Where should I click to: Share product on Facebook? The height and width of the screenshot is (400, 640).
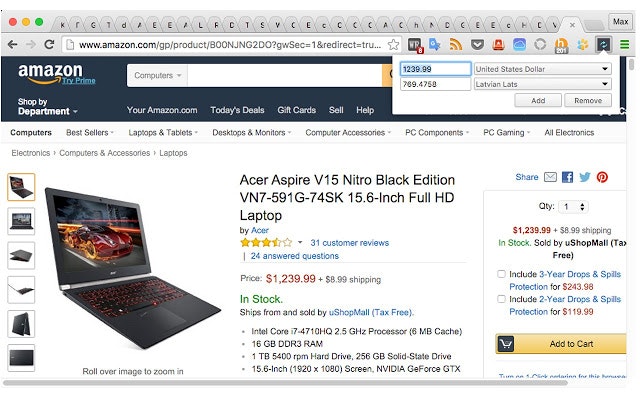[567, 177]
